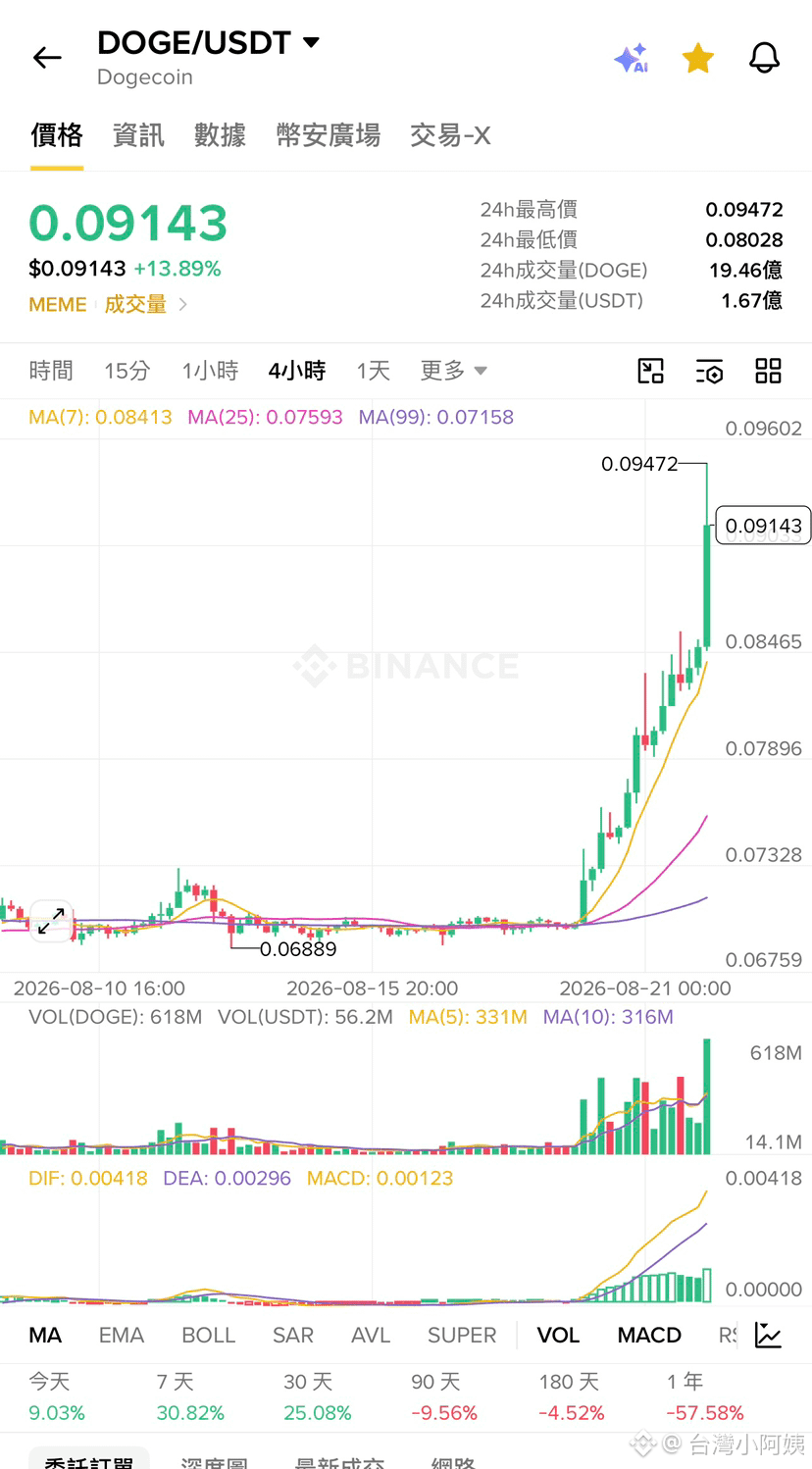The width and height of the screenshot is (812, 1469).
Task: Tap the 90 天 -9.56% performance
Action: click(444, 1397)
